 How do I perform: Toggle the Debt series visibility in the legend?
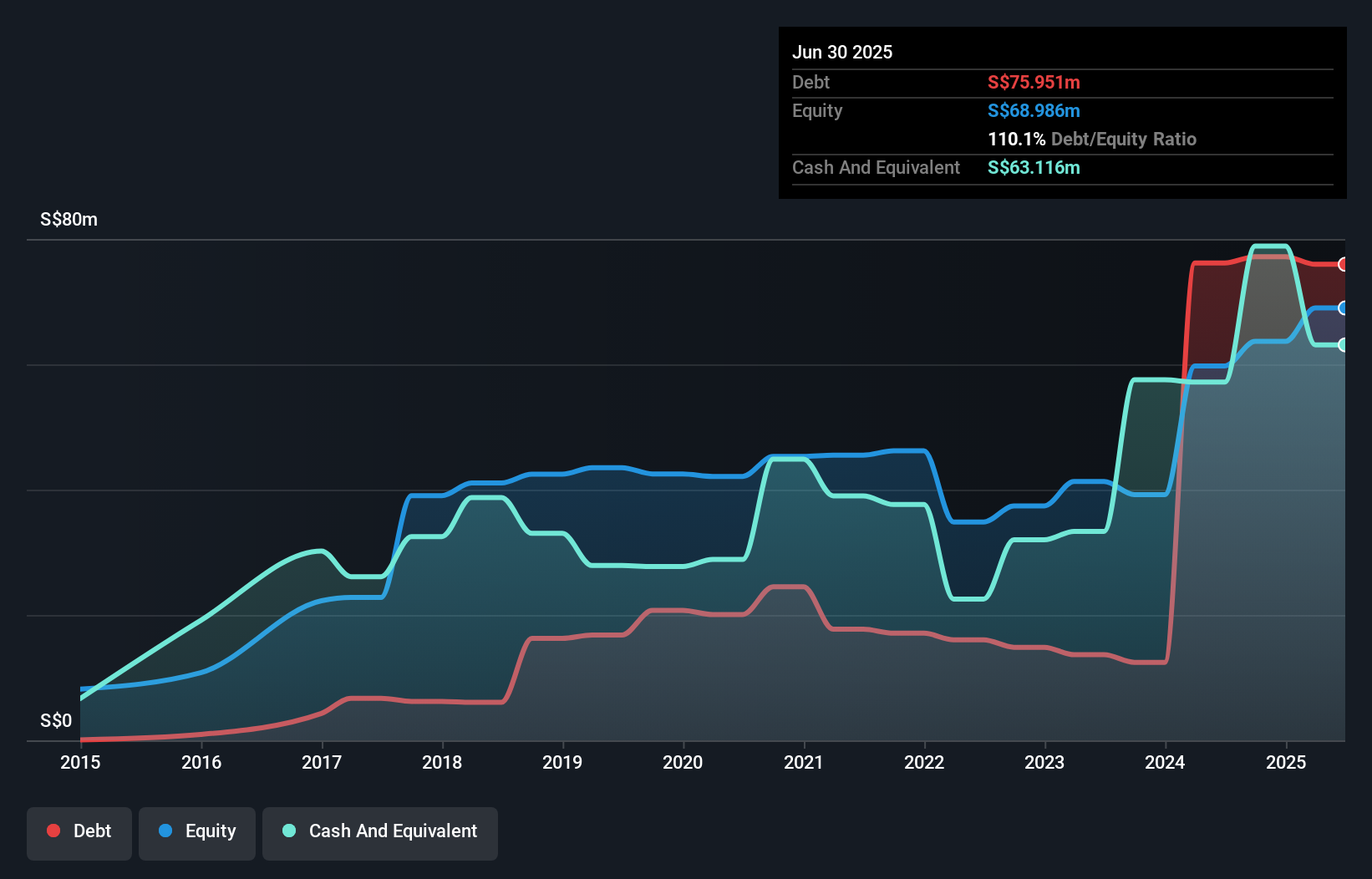click(x=79, y=831)
